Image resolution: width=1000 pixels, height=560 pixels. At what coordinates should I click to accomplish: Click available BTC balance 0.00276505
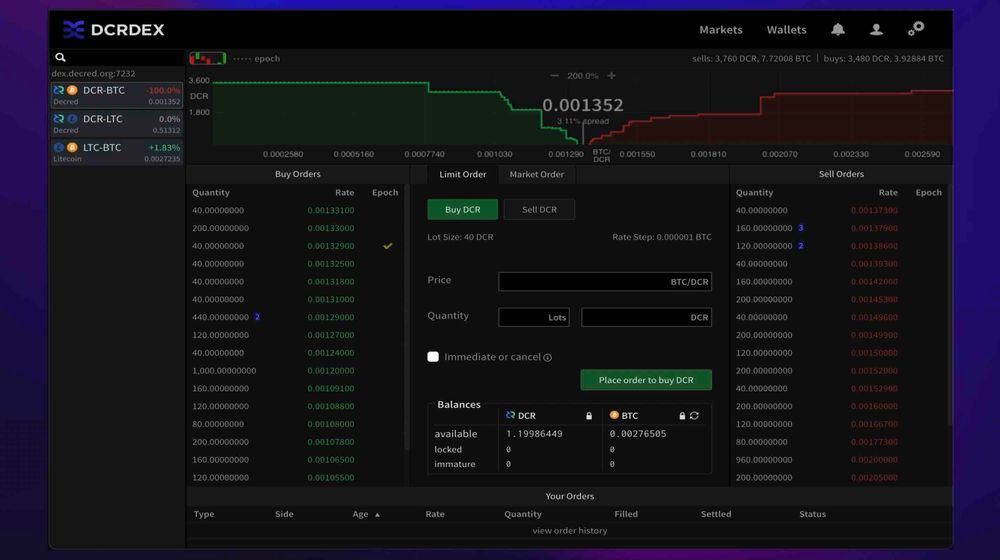[x=638, y=434]
